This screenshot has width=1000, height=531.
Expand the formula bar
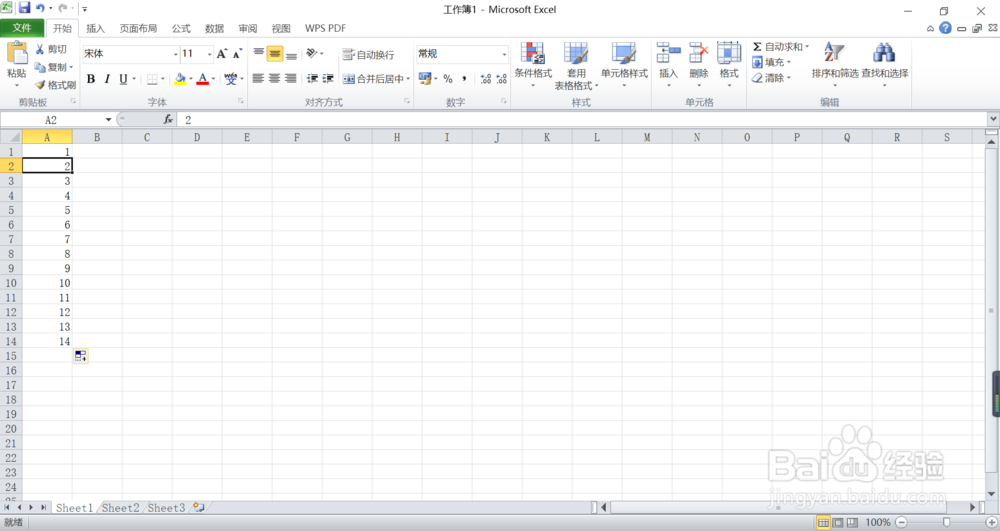coord(993,119)
